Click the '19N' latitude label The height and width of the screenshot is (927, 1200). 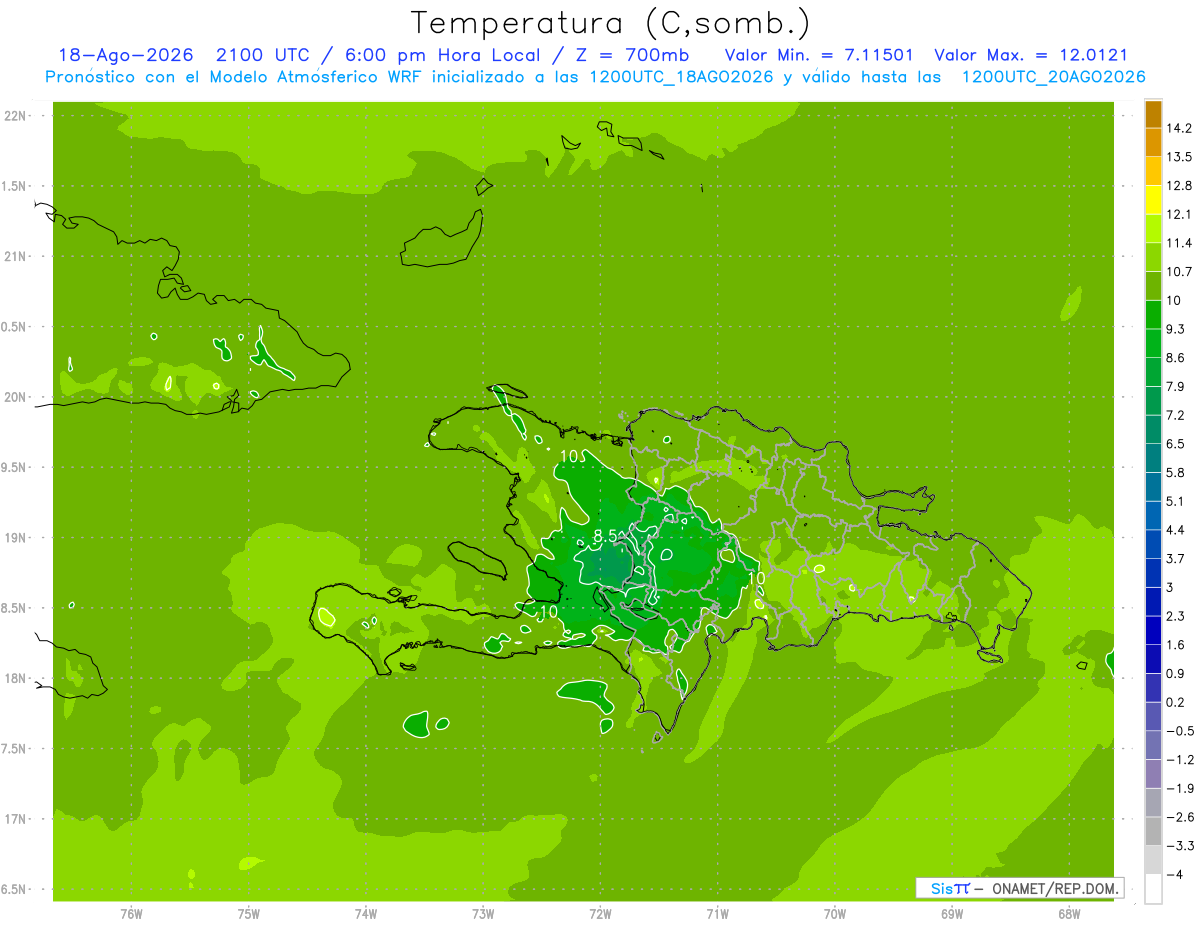16,538
